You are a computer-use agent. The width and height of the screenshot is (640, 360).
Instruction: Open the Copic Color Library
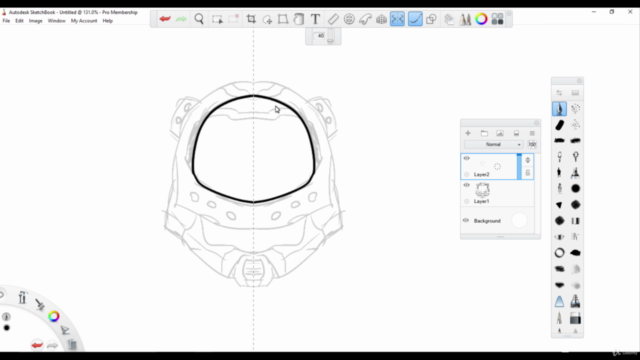click(x=497, y=19)
